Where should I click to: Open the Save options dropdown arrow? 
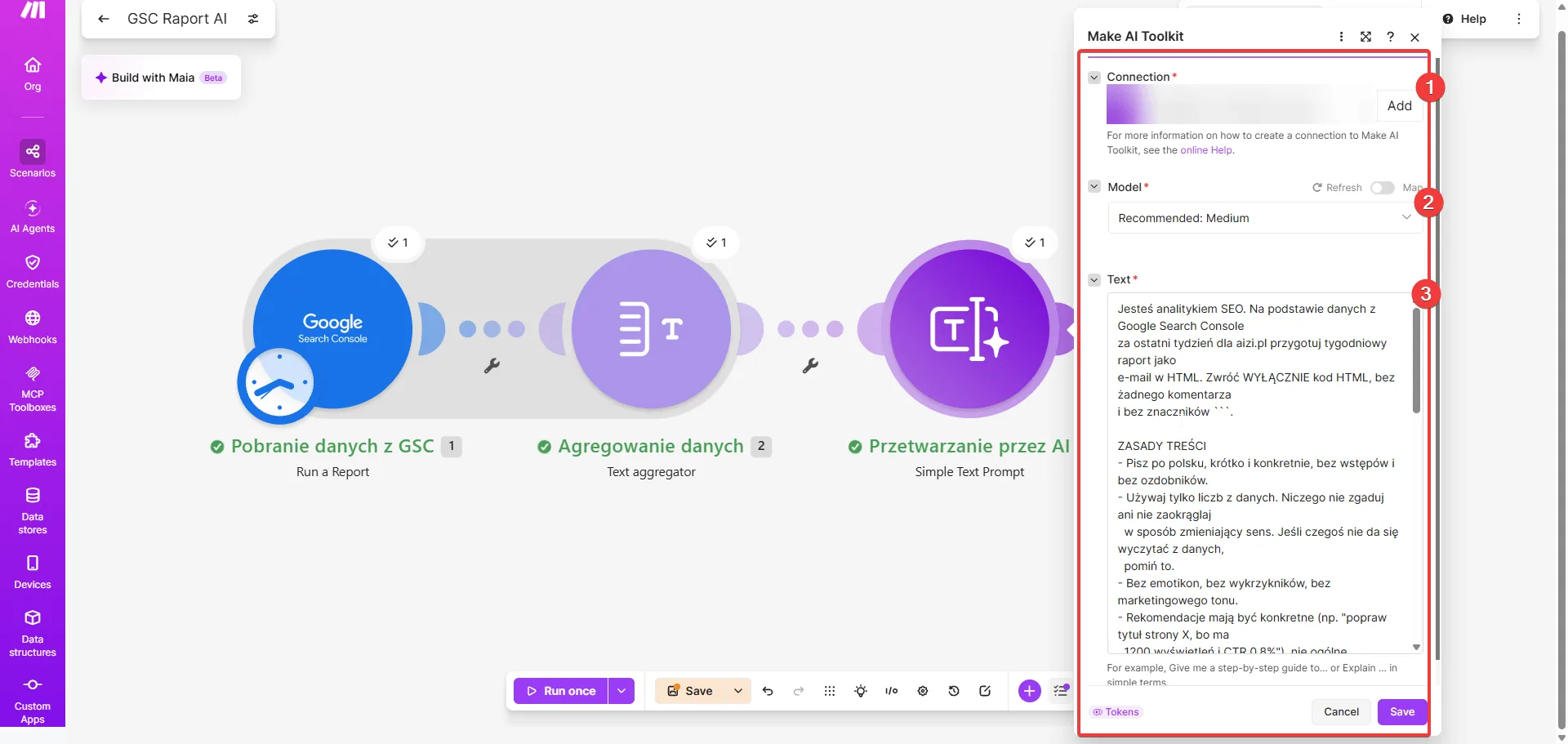pyautogui.click(x=738, y=691)
